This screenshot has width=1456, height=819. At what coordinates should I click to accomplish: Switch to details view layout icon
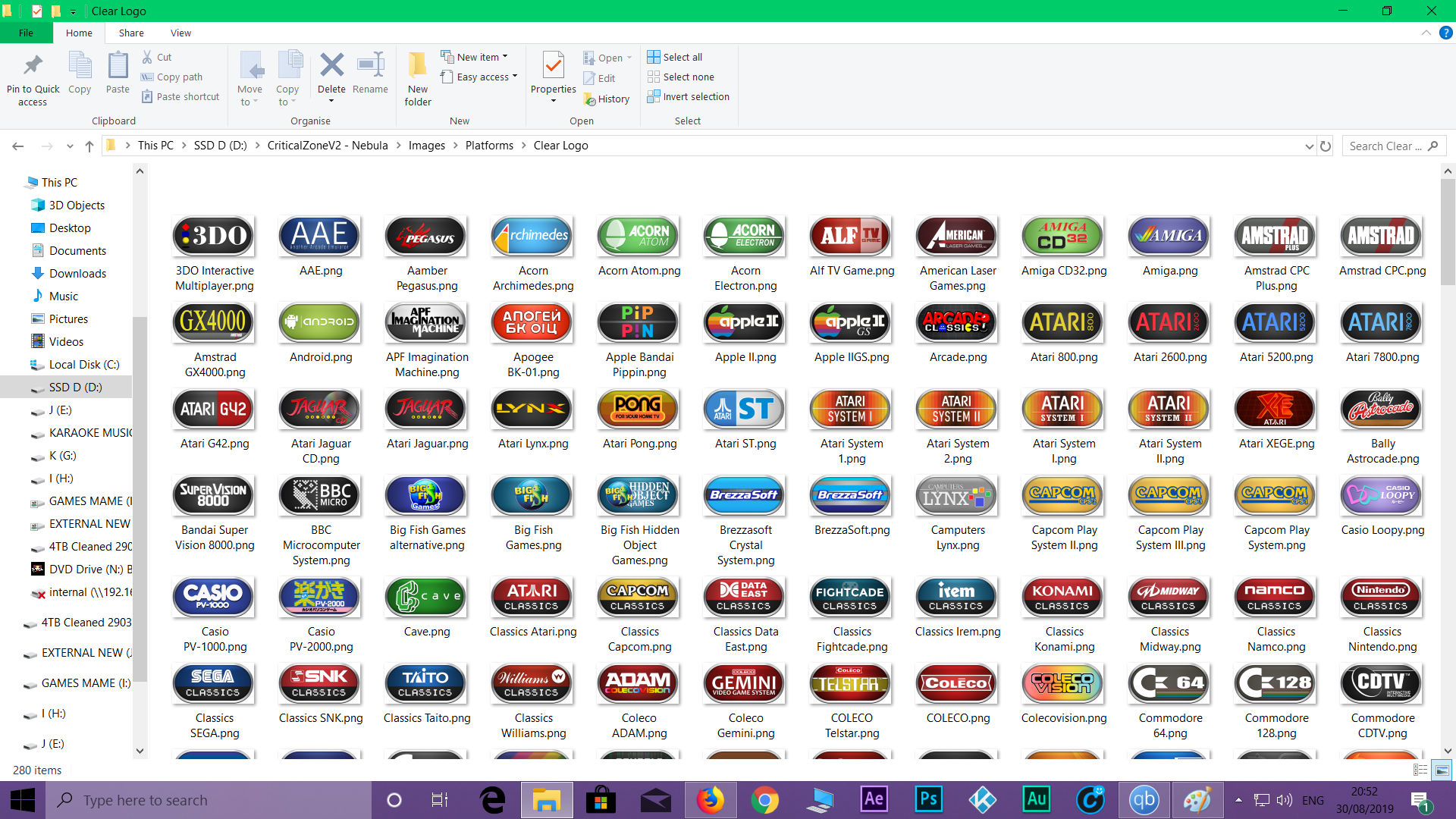point(1420,770)
